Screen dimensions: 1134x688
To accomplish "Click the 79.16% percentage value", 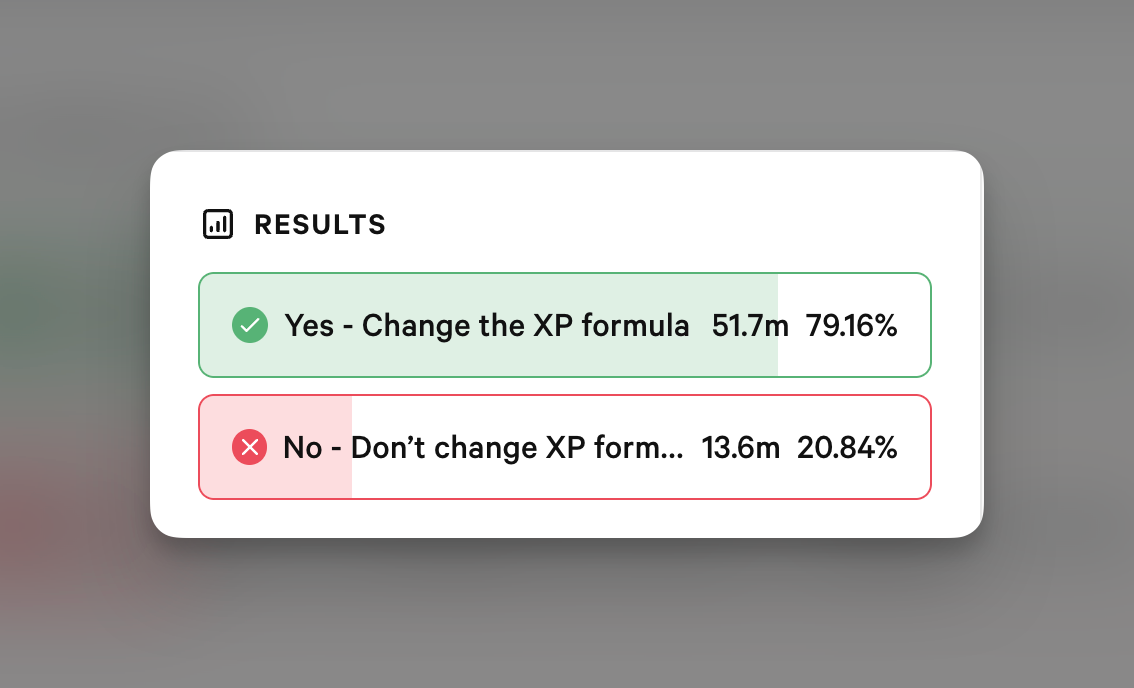I will coord(852,325).
